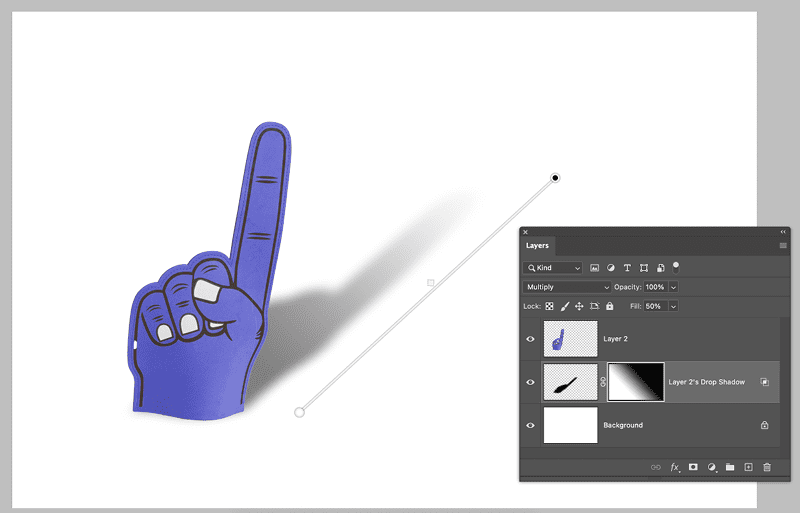Lock artboard nesting icon
The width and height of the screenshot is (800, 513).
[594, 306]
